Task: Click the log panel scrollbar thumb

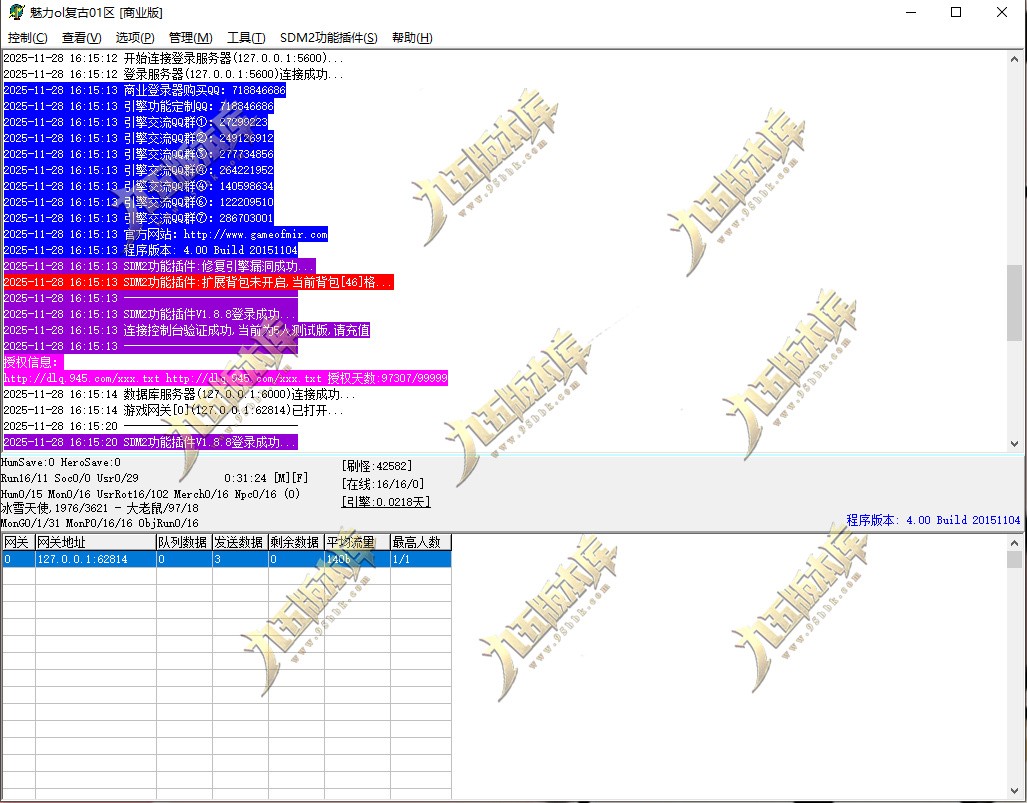Action: [x=1014, y=302]
